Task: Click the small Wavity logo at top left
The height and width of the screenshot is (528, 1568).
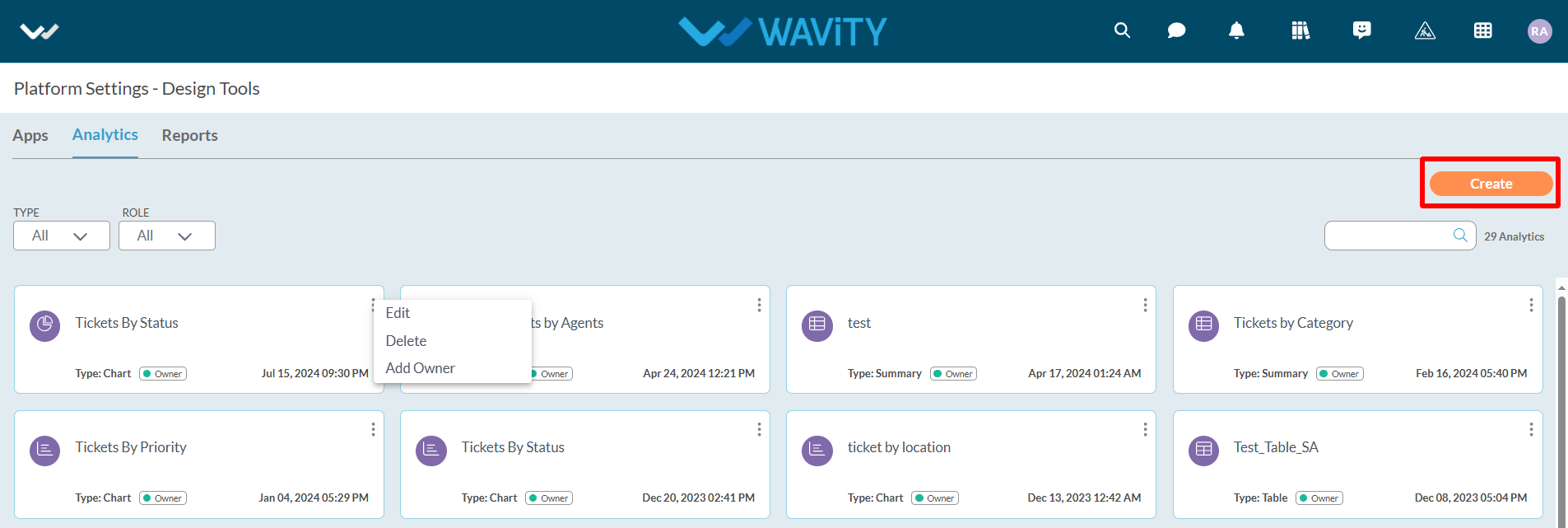Action: point(40,31)
